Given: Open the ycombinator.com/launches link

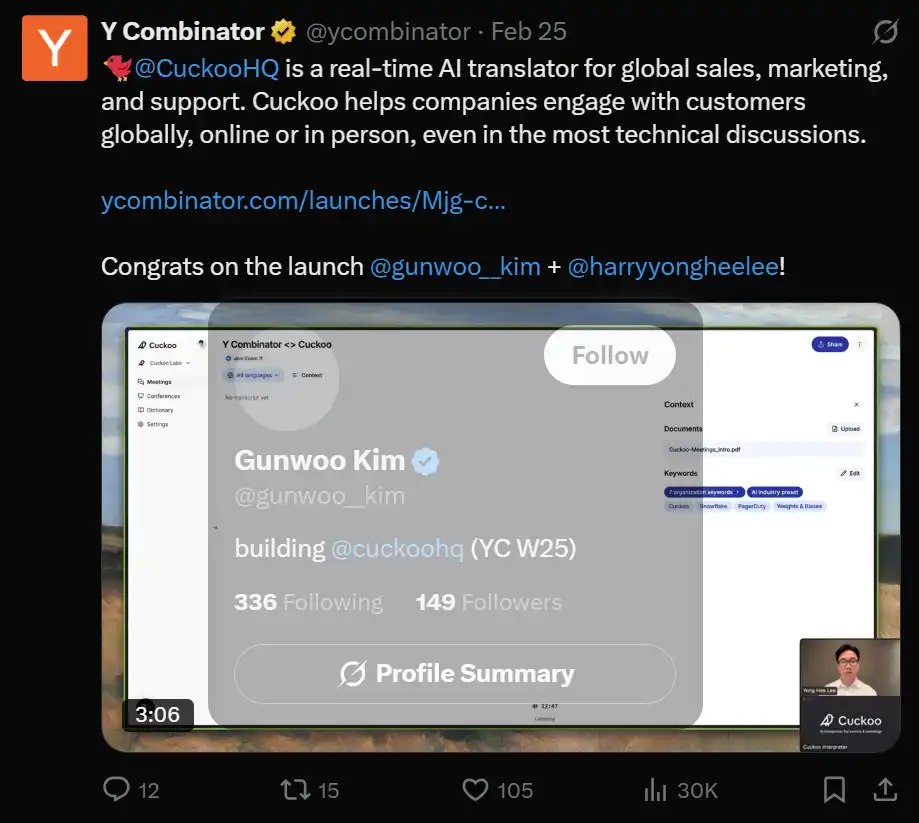Looking at the screenshot, I should (303, 201).
